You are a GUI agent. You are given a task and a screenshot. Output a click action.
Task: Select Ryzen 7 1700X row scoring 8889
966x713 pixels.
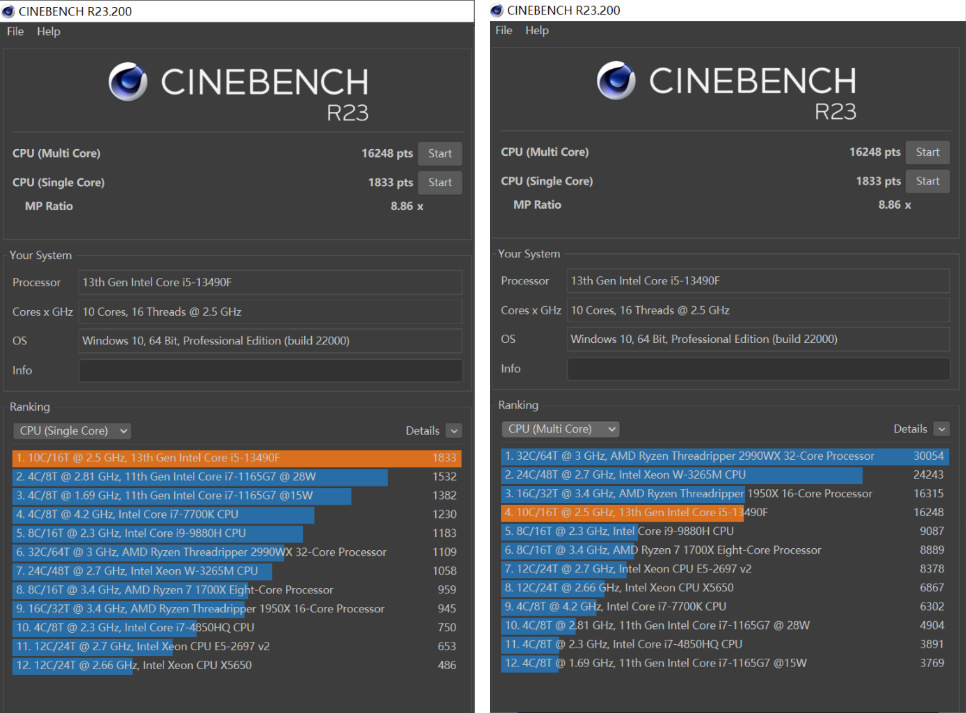[725, 550]
